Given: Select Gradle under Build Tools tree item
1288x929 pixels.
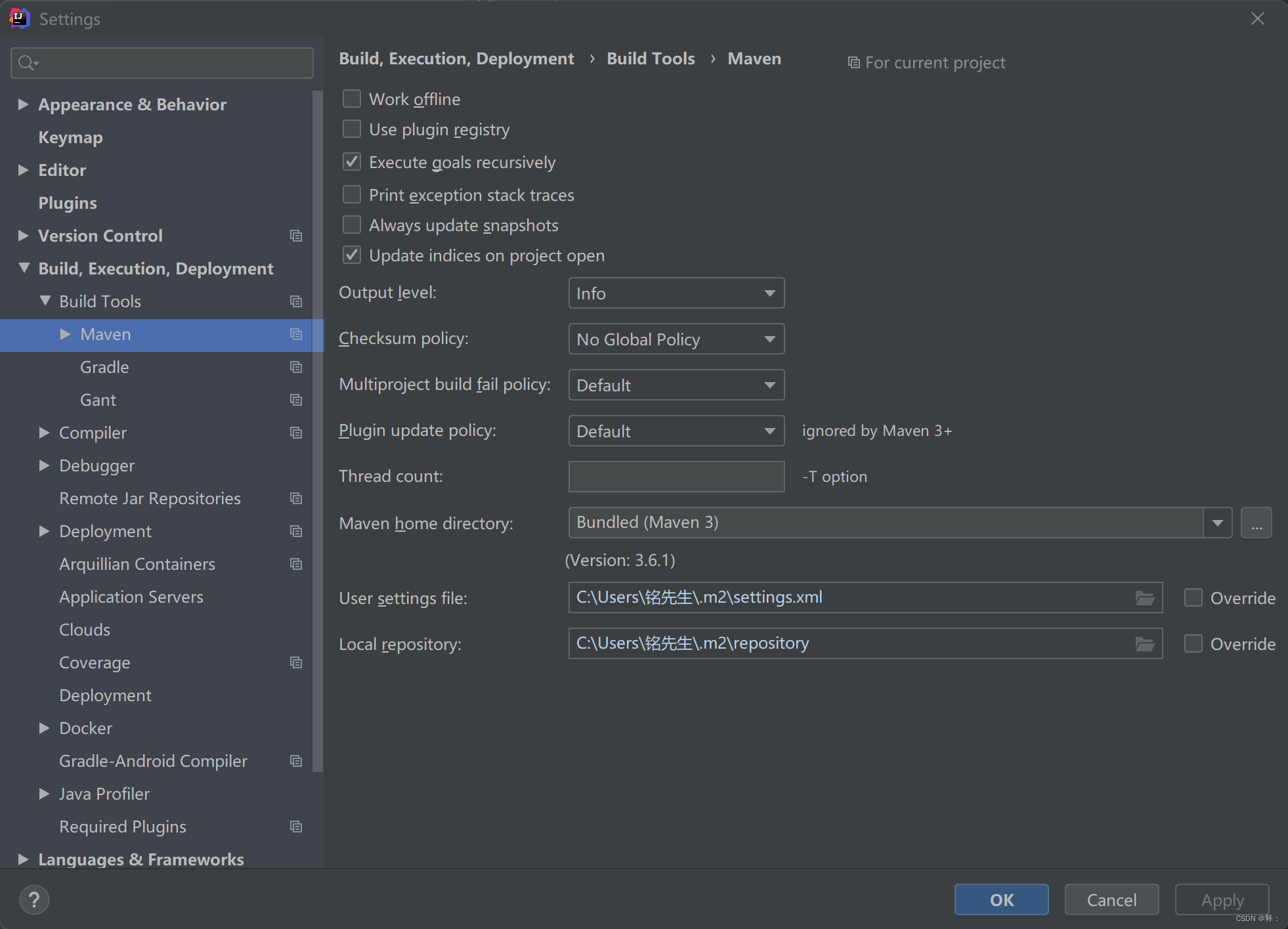Looking at the screenshot, I should (x=103, y=366).
